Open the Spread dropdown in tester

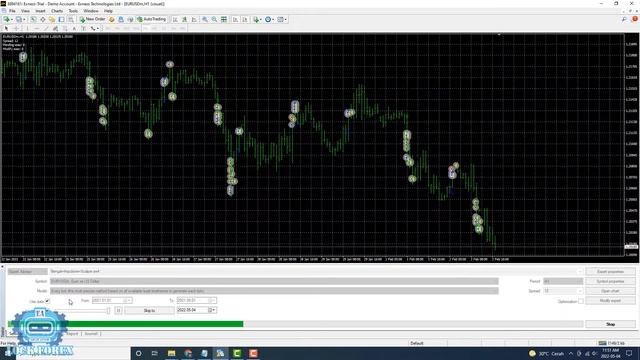pos(563,291)
